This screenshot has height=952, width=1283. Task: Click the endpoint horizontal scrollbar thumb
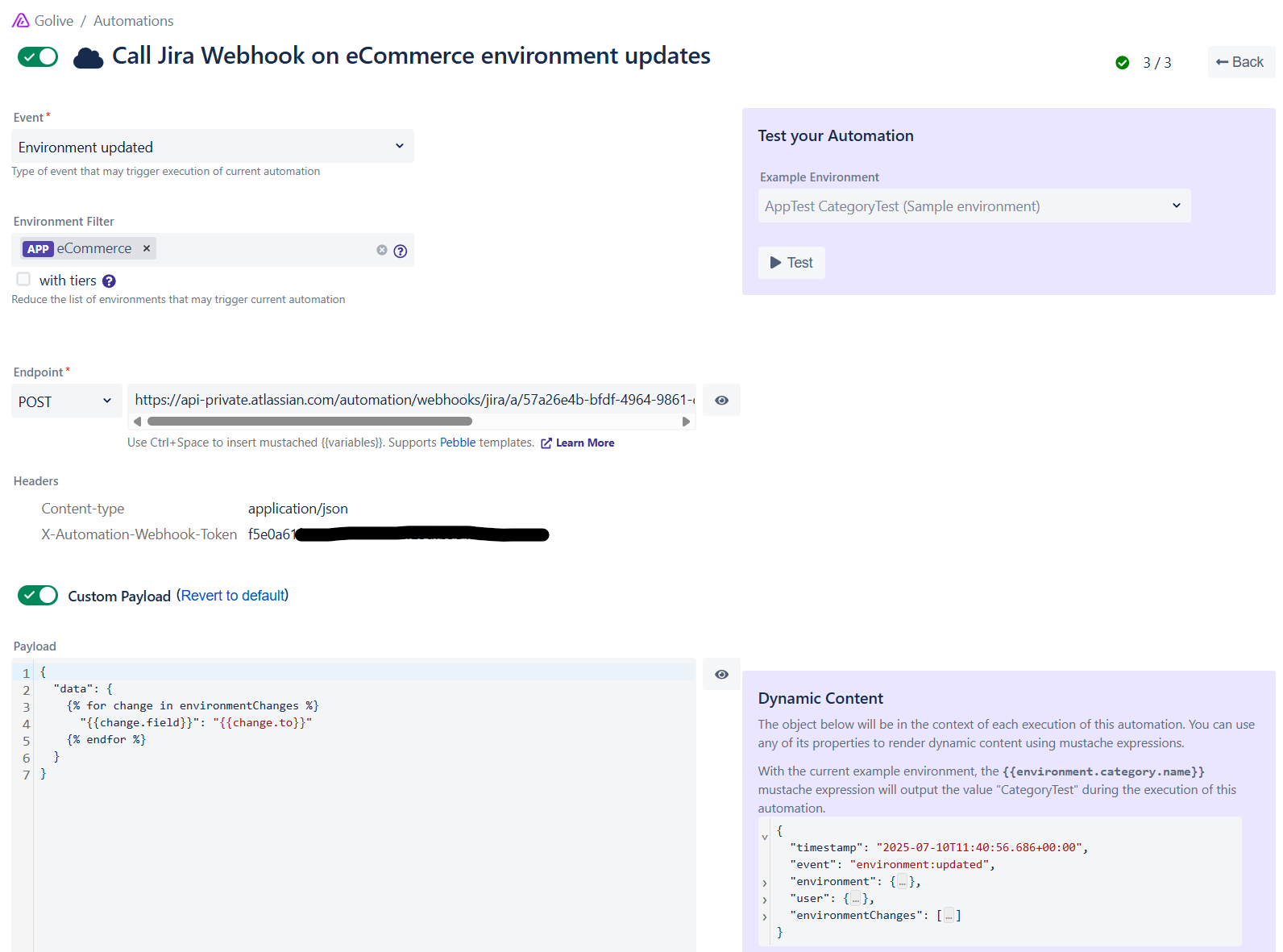[x=309, y=422]
